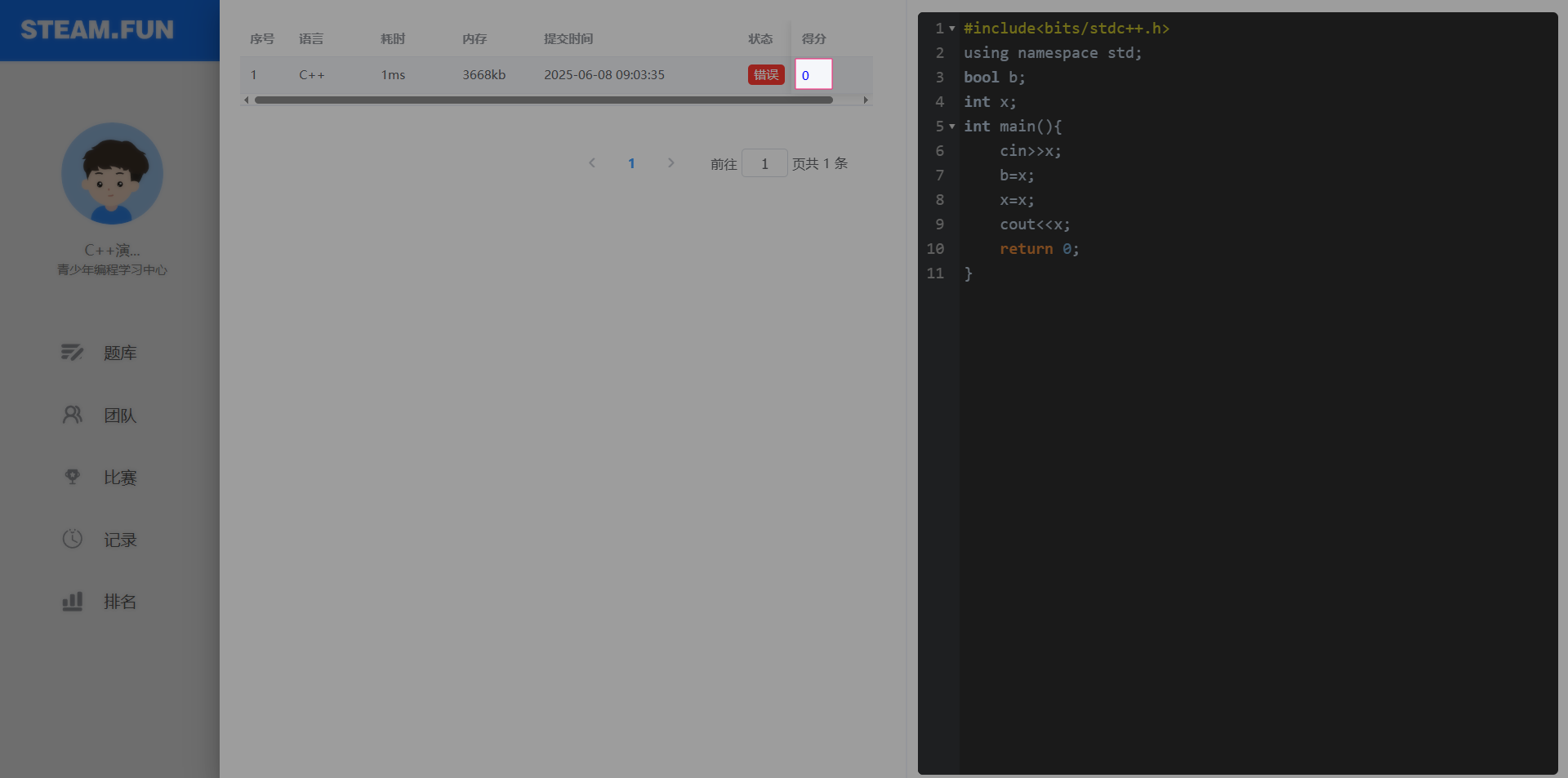Click the 题库 problem bank icon
This screenshot has height=778, width=1568.
coord(72,353)
